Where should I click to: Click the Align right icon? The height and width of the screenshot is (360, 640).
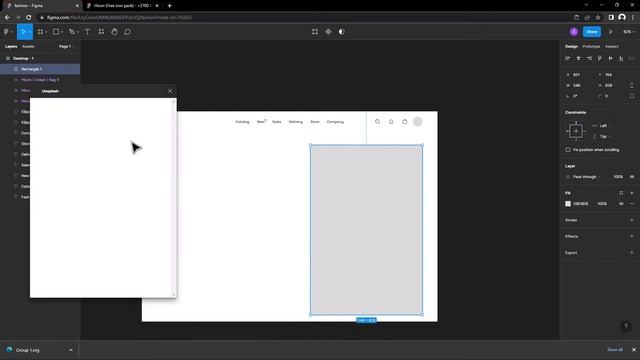589,58
